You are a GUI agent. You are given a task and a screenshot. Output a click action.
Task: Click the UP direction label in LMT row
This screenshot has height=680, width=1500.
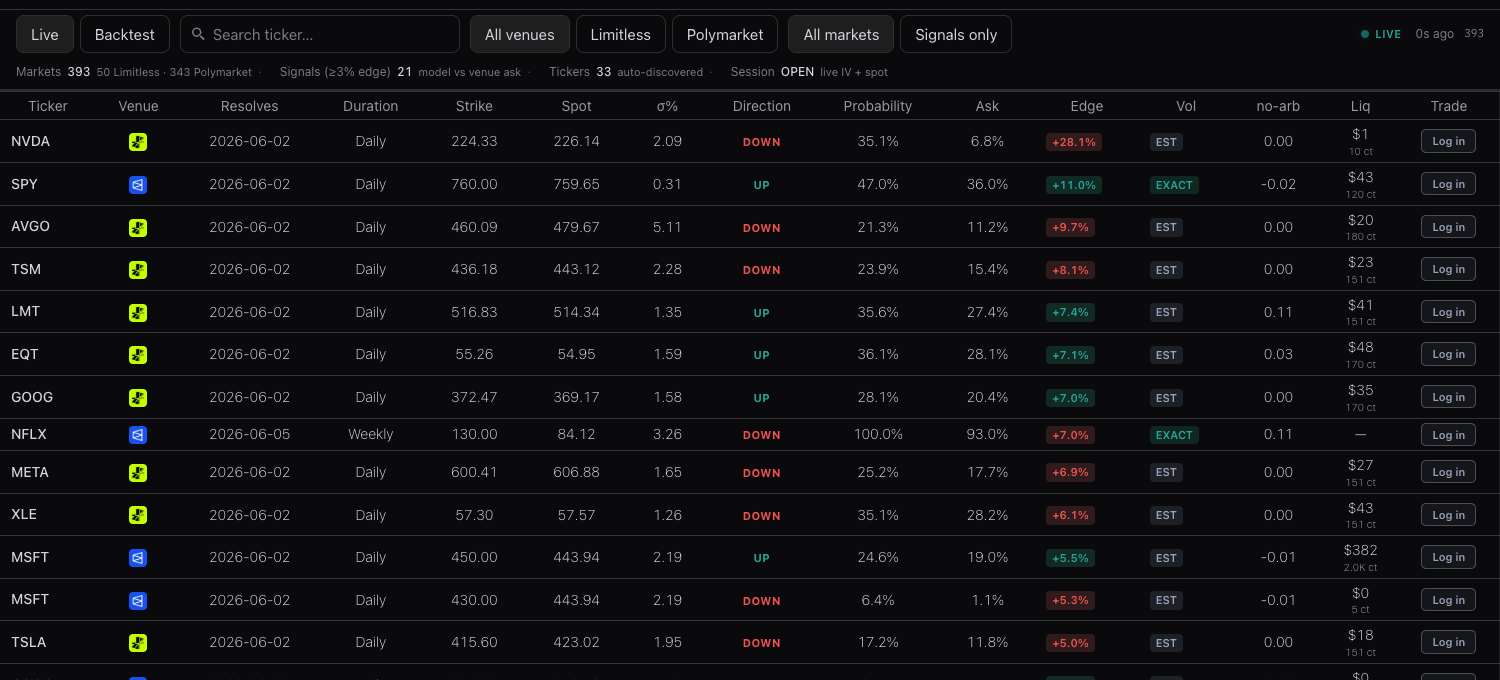762,313
